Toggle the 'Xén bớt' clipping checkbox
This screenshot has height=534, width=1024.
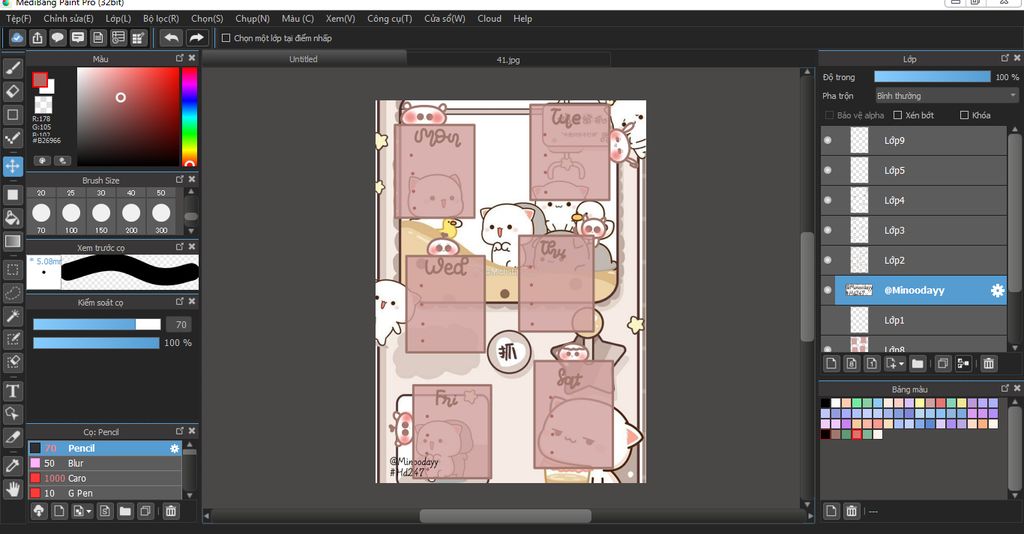click(898, 115)
